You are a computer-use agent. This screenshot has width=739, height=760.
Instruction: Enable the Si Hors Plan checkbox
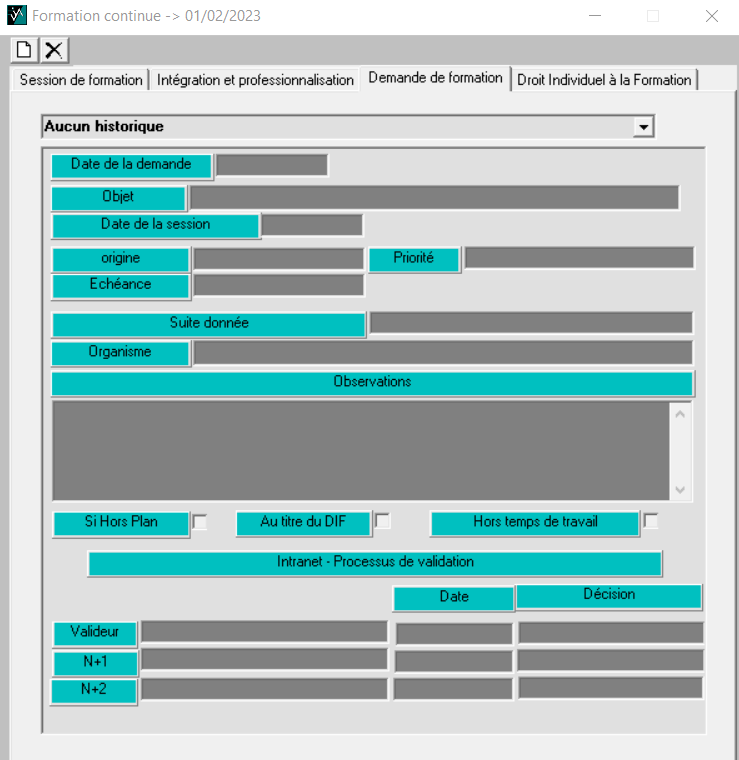tap(200, 522)
